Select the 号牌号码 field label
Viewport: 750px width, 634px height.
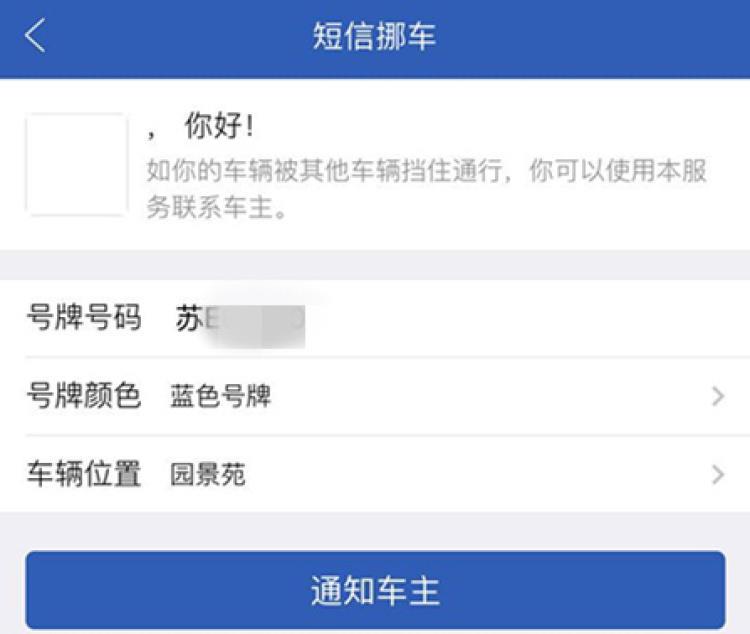[84, 317]
